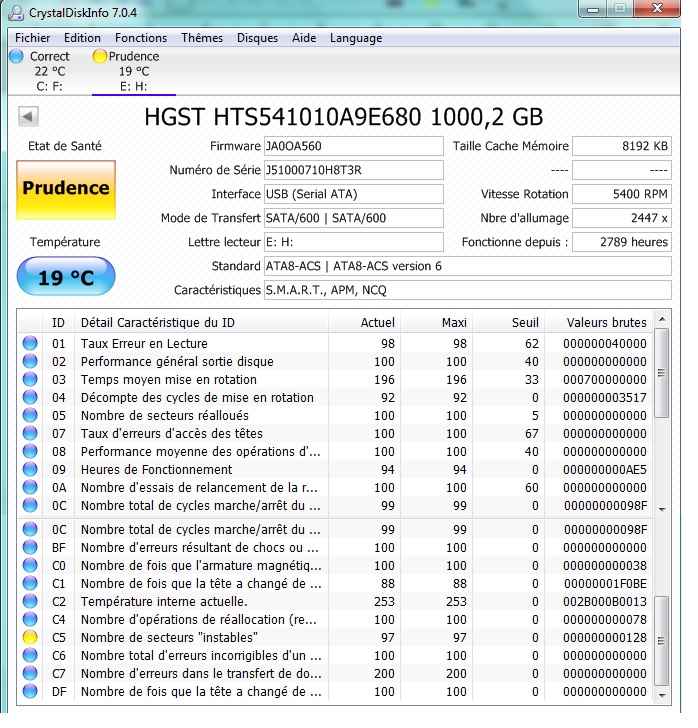The width and height of the screenshot is (698, 728).
Task: Click the upper list scrollbar thumb
Action: (x=662, y=373)
